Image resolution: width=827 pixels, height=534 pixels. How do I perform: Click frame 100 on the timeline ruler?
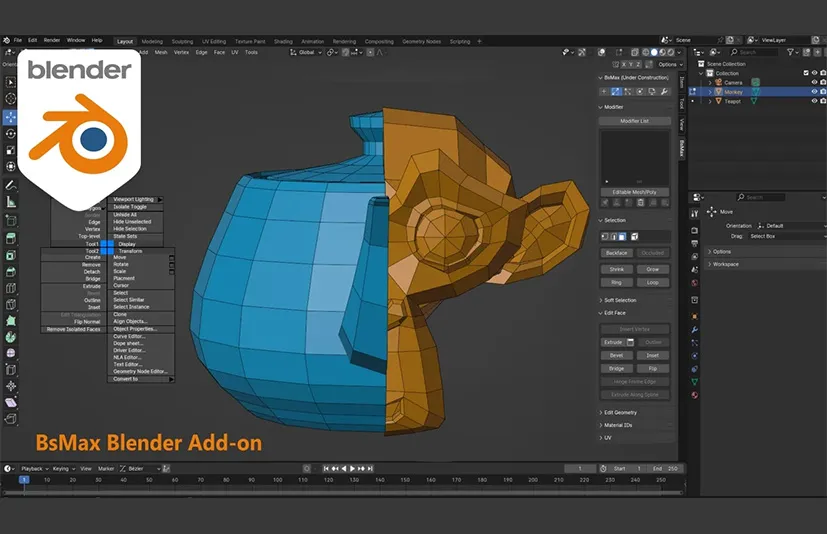click(x=277, y=480)
